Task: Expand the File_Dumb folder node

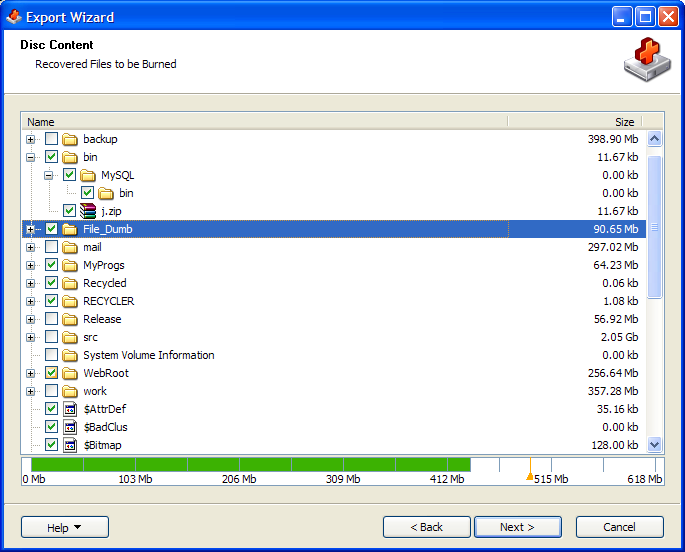Action: point(31,230)
